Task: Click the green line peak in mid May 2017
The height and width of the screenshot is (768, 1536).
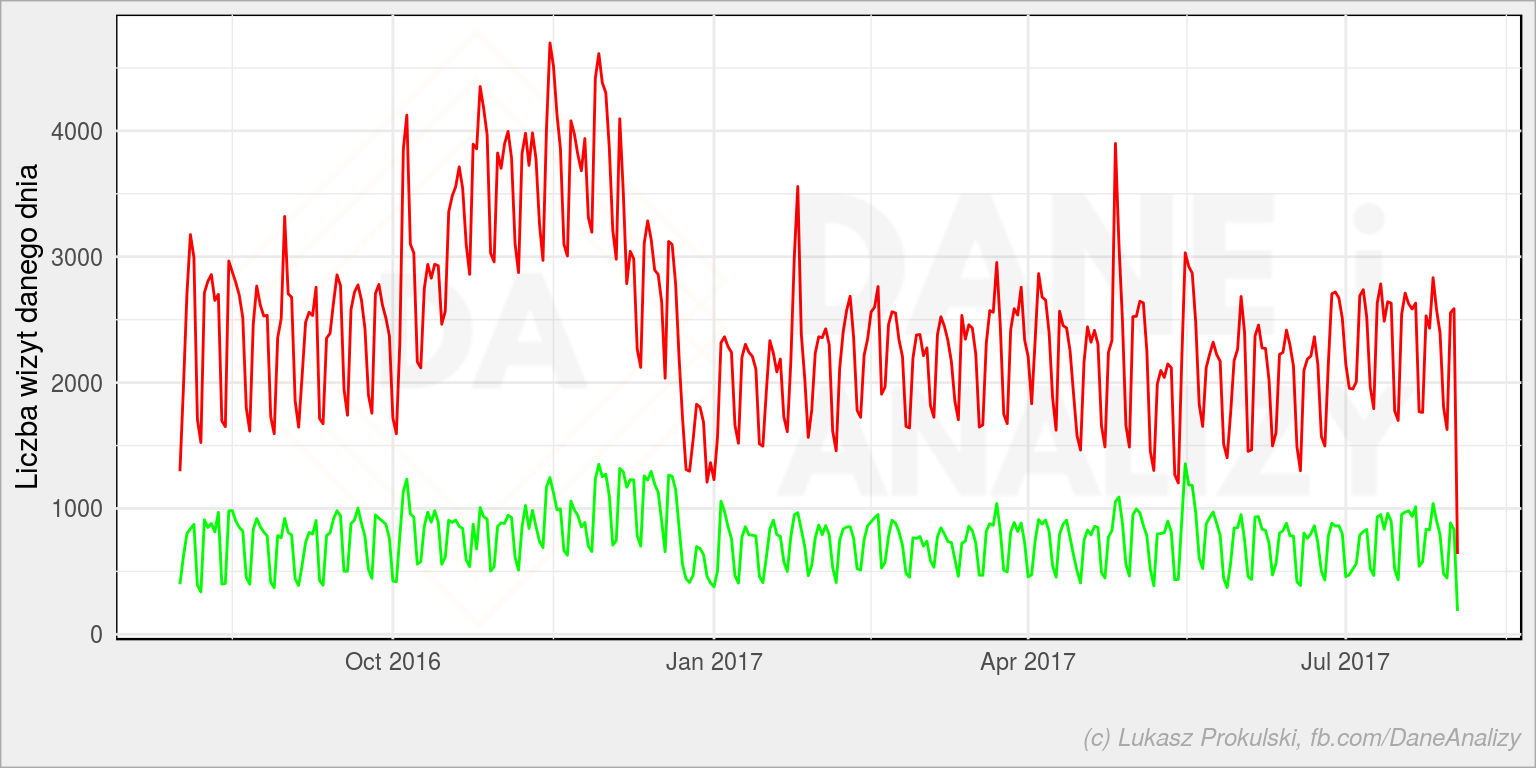Action: click(1185, 463)
